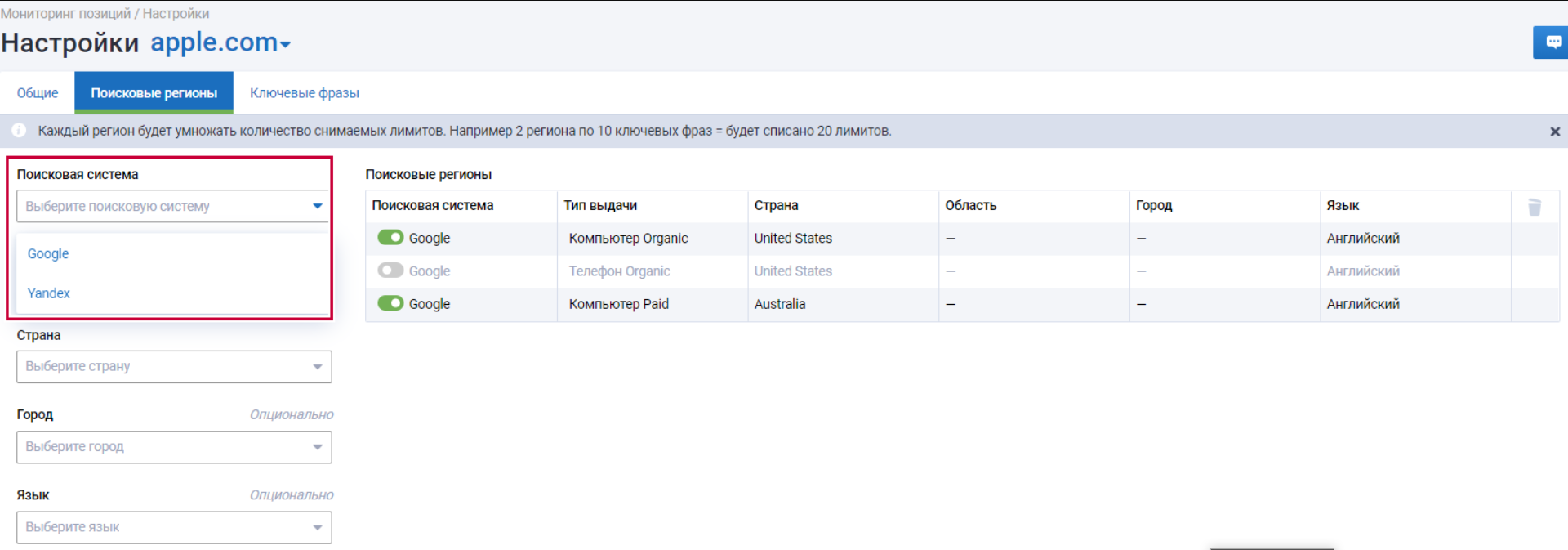Switch to the Общие tab
Image resolution: width=1568 pixels, height=550 pixels.
[x=38, y=93]
